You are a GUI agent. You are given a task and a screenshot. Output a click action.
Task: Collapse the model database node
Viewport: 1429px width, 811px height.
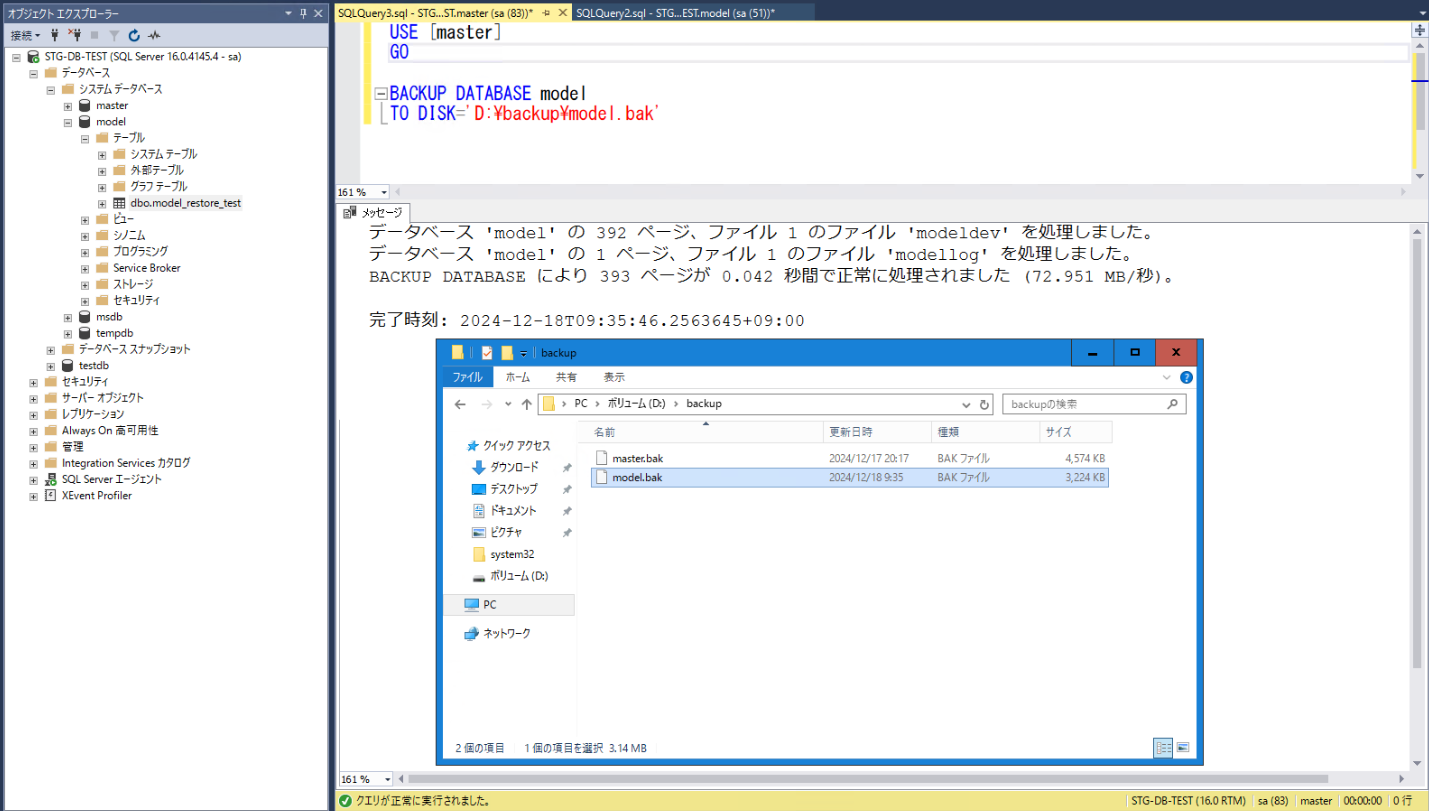pyautogui.click(x=68, y=122)
